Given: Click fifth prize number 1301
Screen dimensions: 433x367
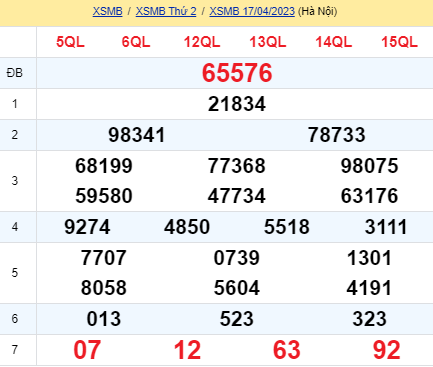Looking at the screenshot, I should click(x=369, y=258).
